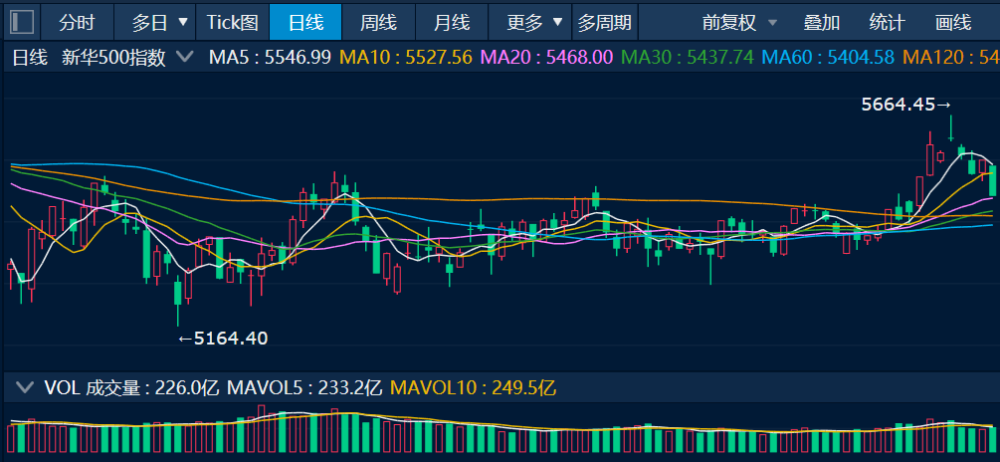Switch to 周线 weekly chart
1000x462 pixels.
[378, 21]
